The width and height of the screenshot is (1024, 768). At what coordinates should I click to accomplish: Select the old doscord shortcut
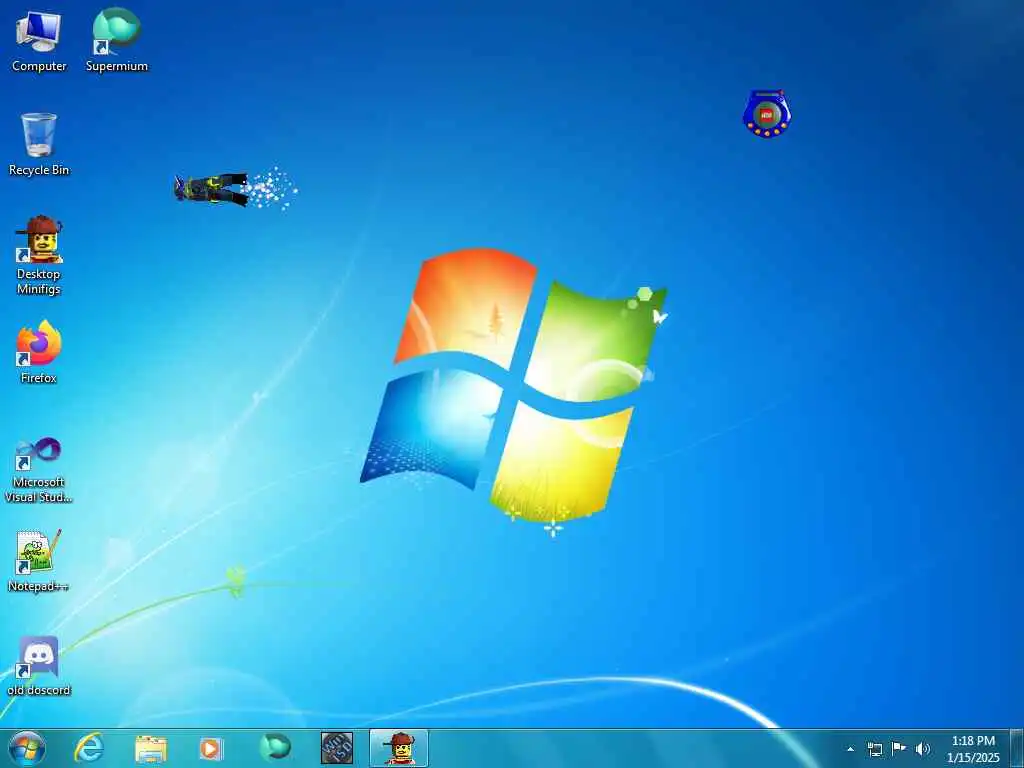(39, 665)
